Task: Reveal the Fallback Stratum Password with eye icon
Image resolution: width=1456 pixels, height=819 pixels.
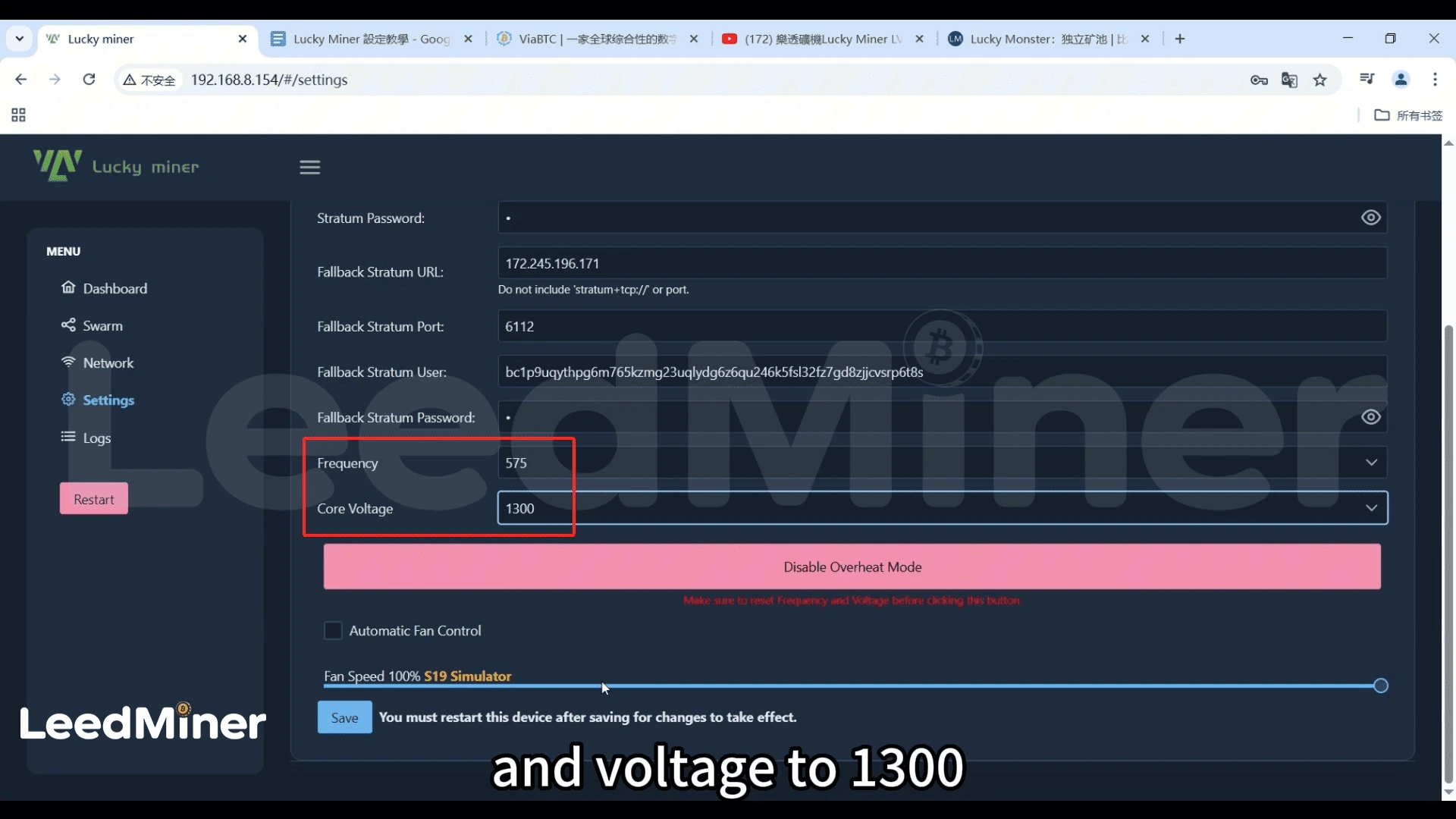Action: (x=1370, y=417)
